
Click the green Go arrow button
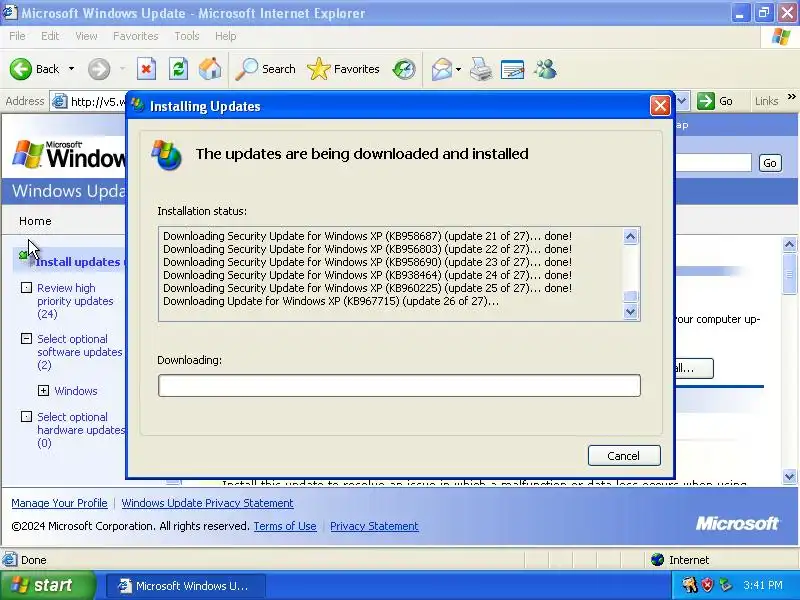click(x=706, y=101)
